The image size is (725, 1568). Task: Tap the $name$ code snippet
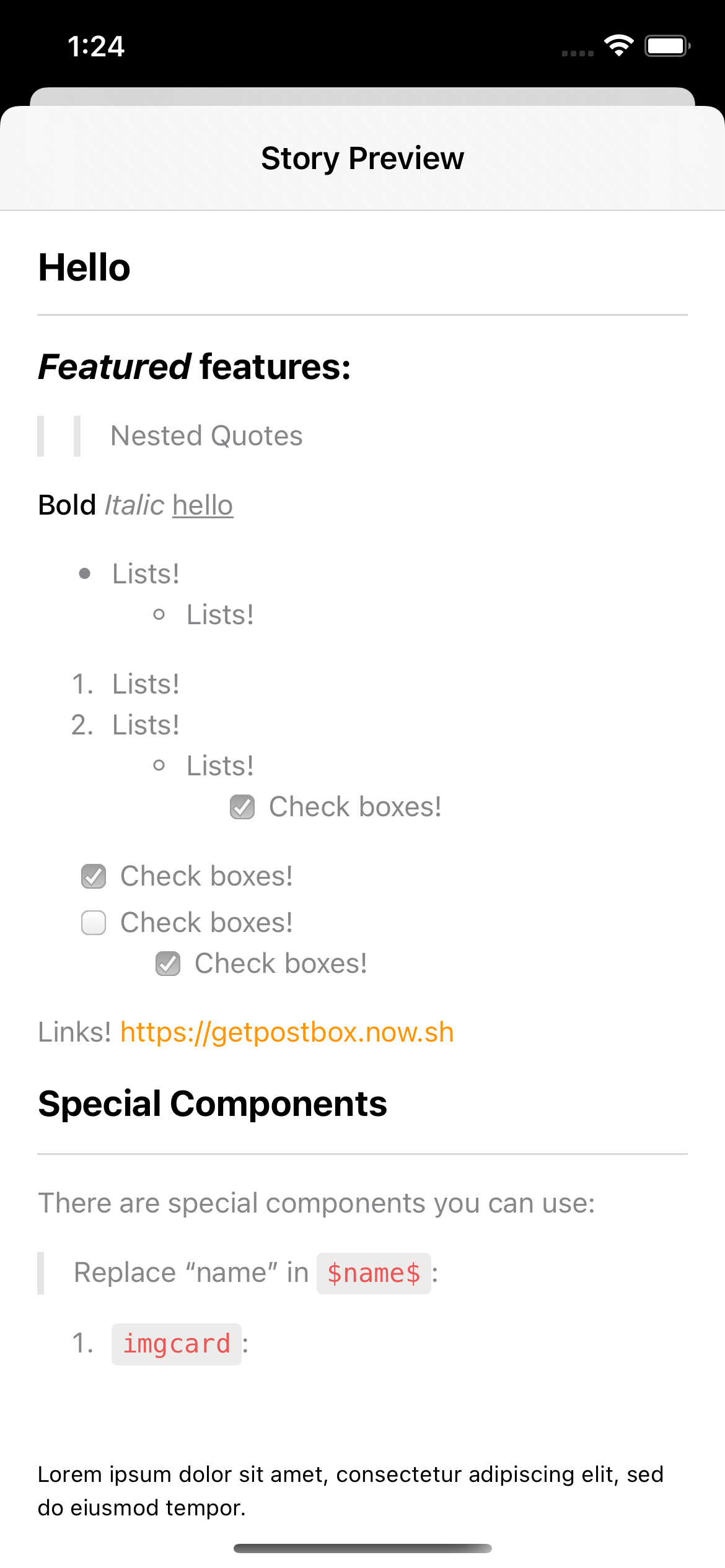point(374,1273)
